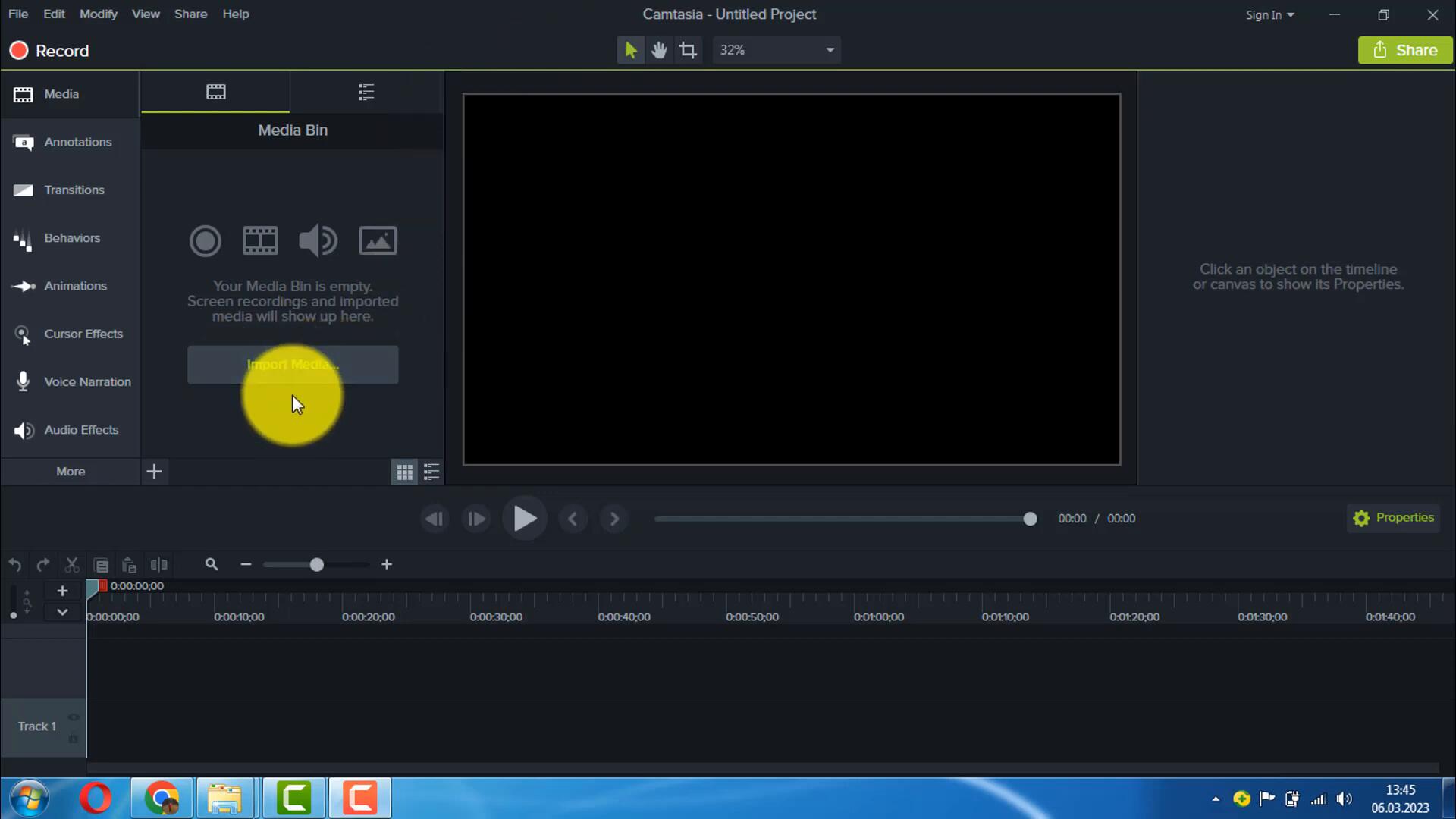Viewport: 1456px width, 819px height.
Task: Toggle Track 1 lock icon
Action: [x=74, y=738]
